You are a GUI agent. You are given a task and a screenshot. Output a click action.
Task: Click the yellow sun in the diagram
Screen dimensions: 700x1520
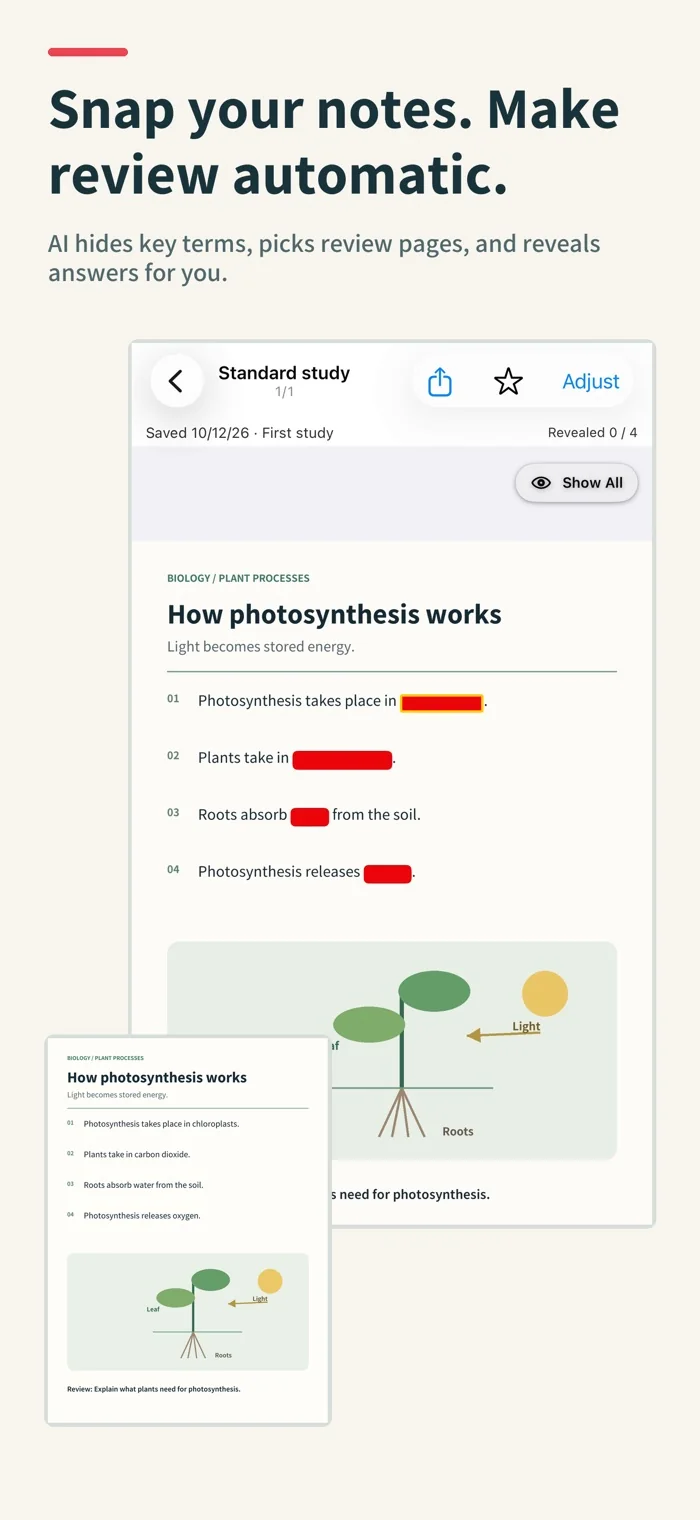(545, 993)
